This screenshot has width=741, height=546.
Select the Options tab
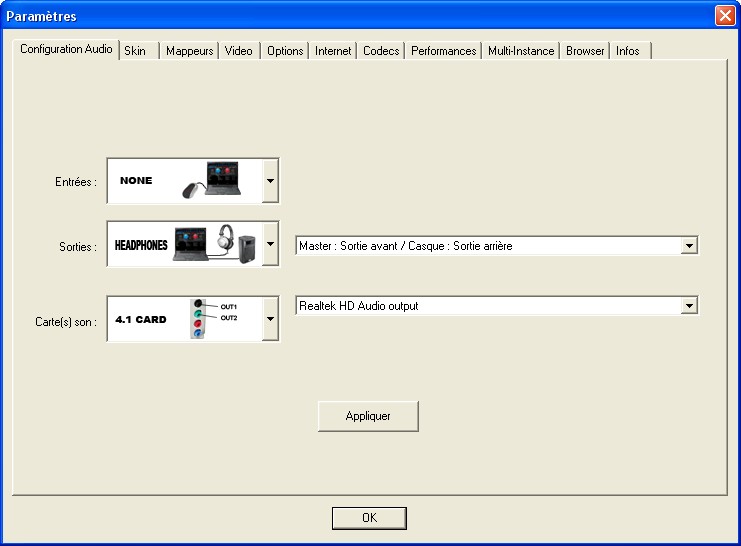point(285,51)
